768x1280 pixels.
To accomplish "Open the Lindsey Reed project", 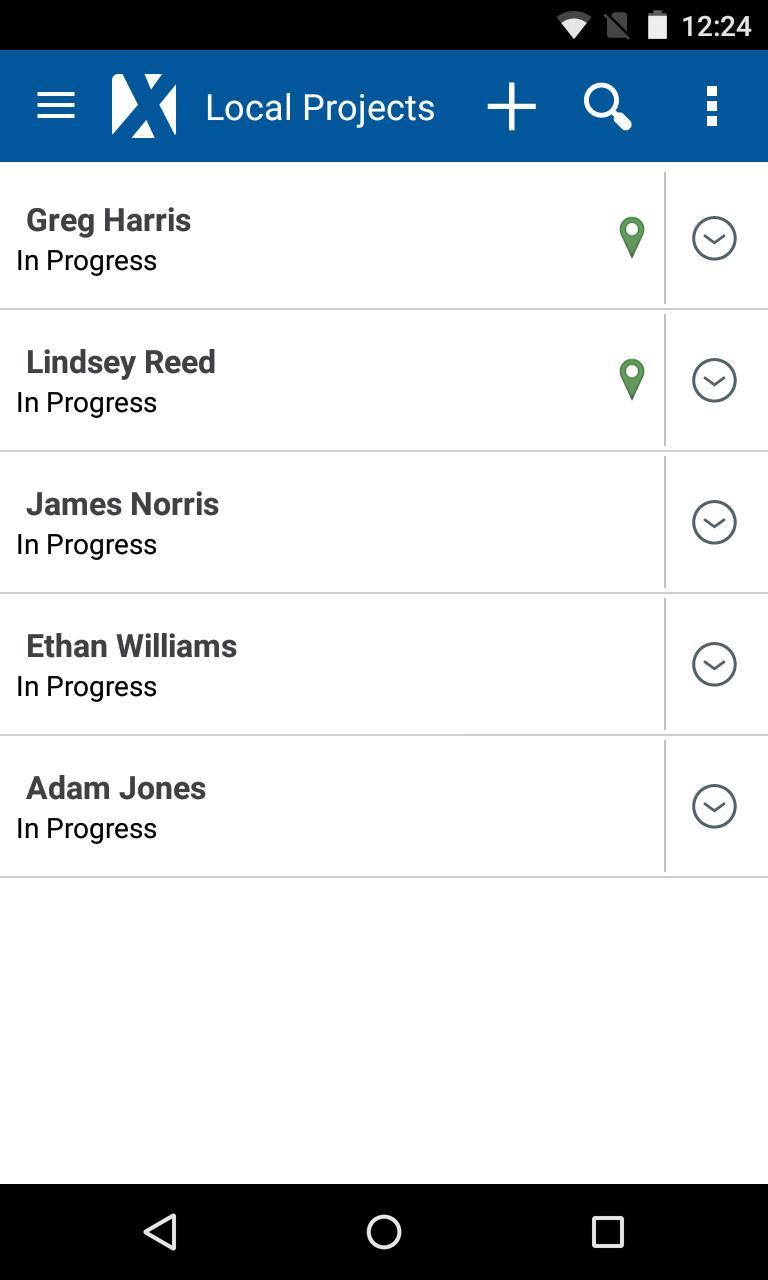I will (x=300, y=381).
